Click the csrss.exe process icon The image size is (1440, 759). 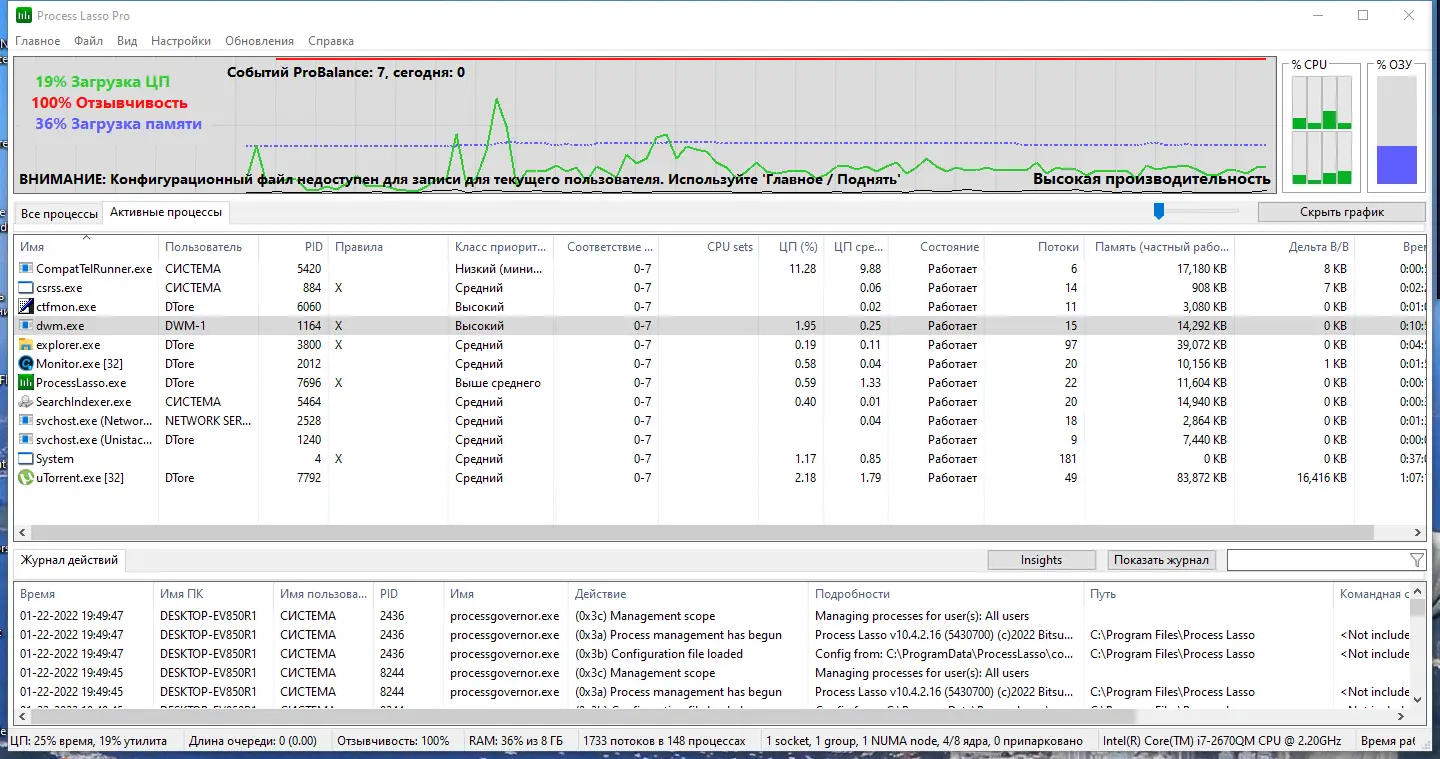(x=26, y=287)
